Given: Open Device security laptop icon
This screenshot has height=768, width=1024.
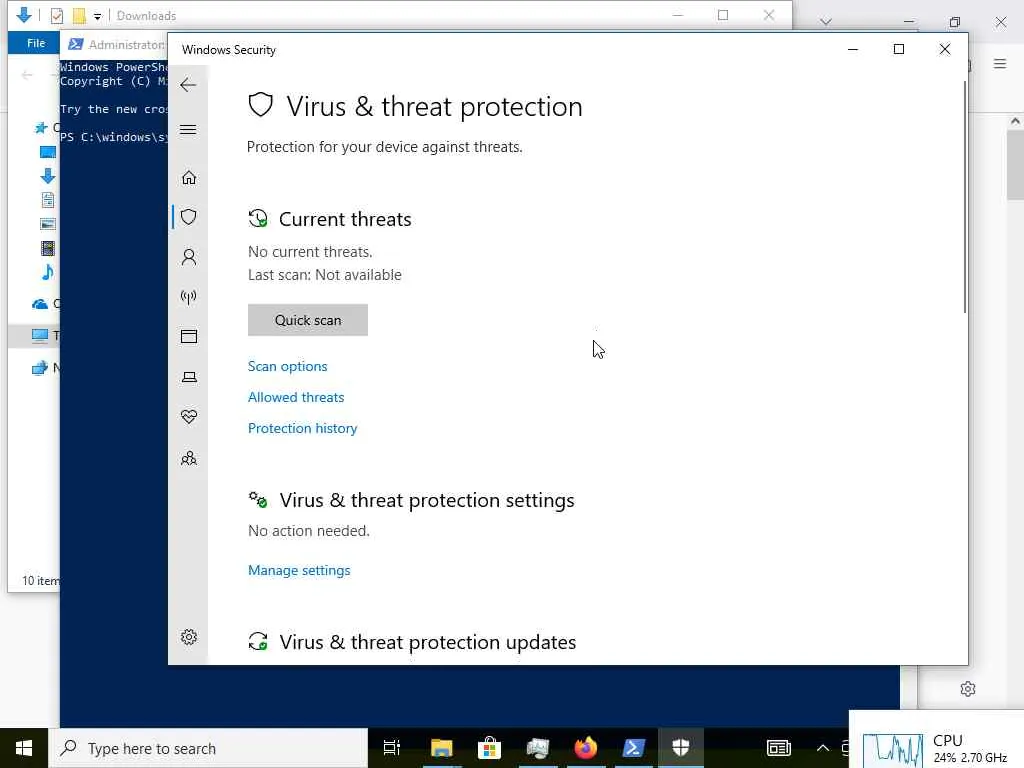Looking at the screenshot, I should point(189,377).
